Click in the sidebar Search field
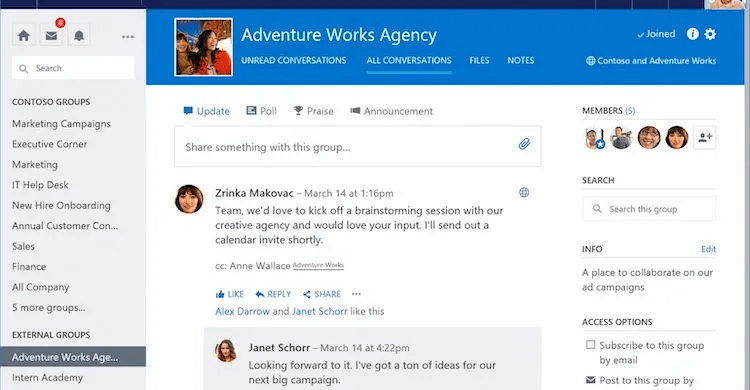Image resolution: width=750 pixels, height=390 pixels. coord(73,68)
